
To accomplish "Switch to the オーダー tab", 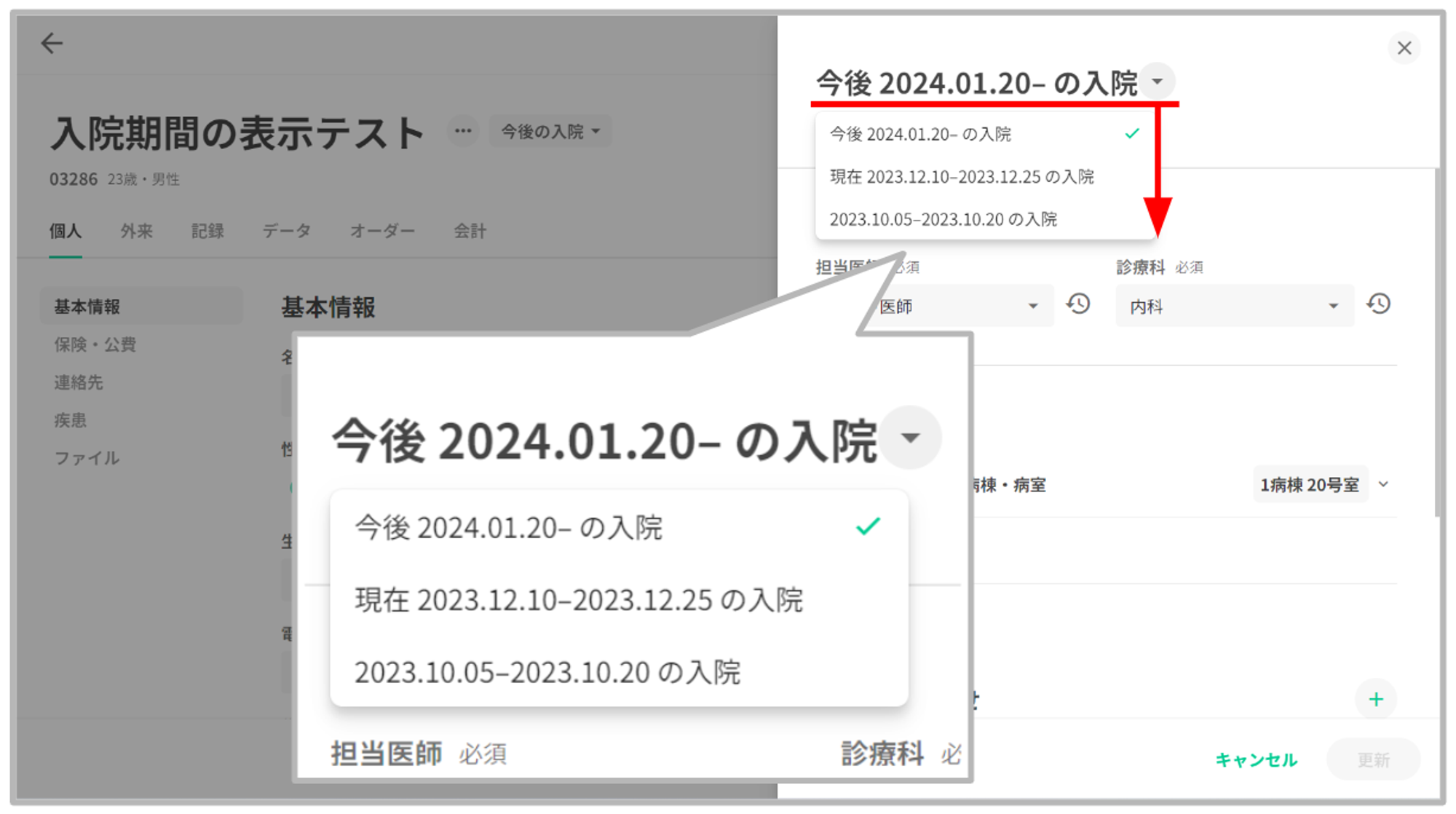I will tap(382, 232).
